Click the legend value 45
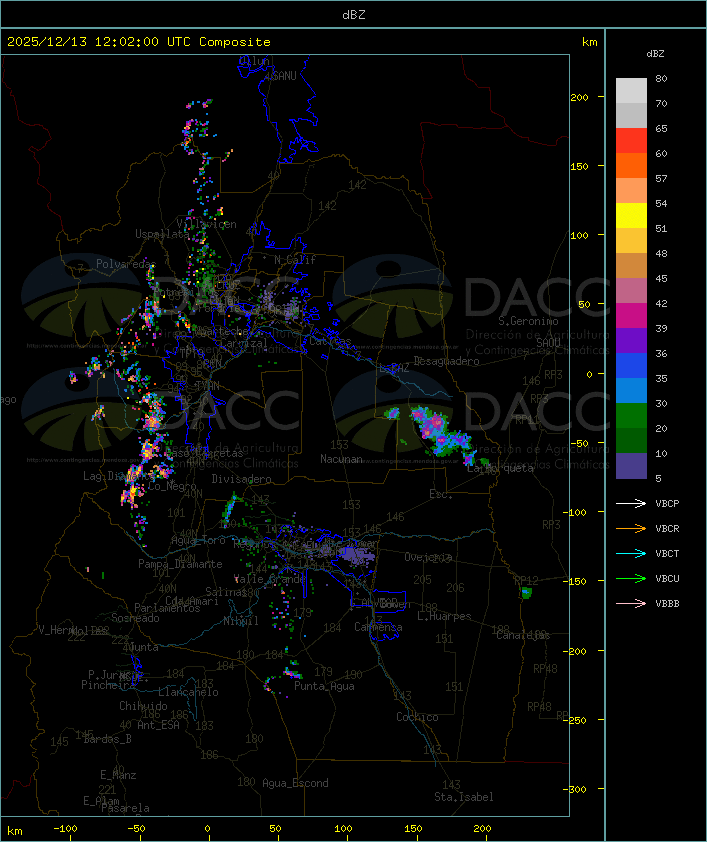The image size is (707, 842). pos(661,278)
